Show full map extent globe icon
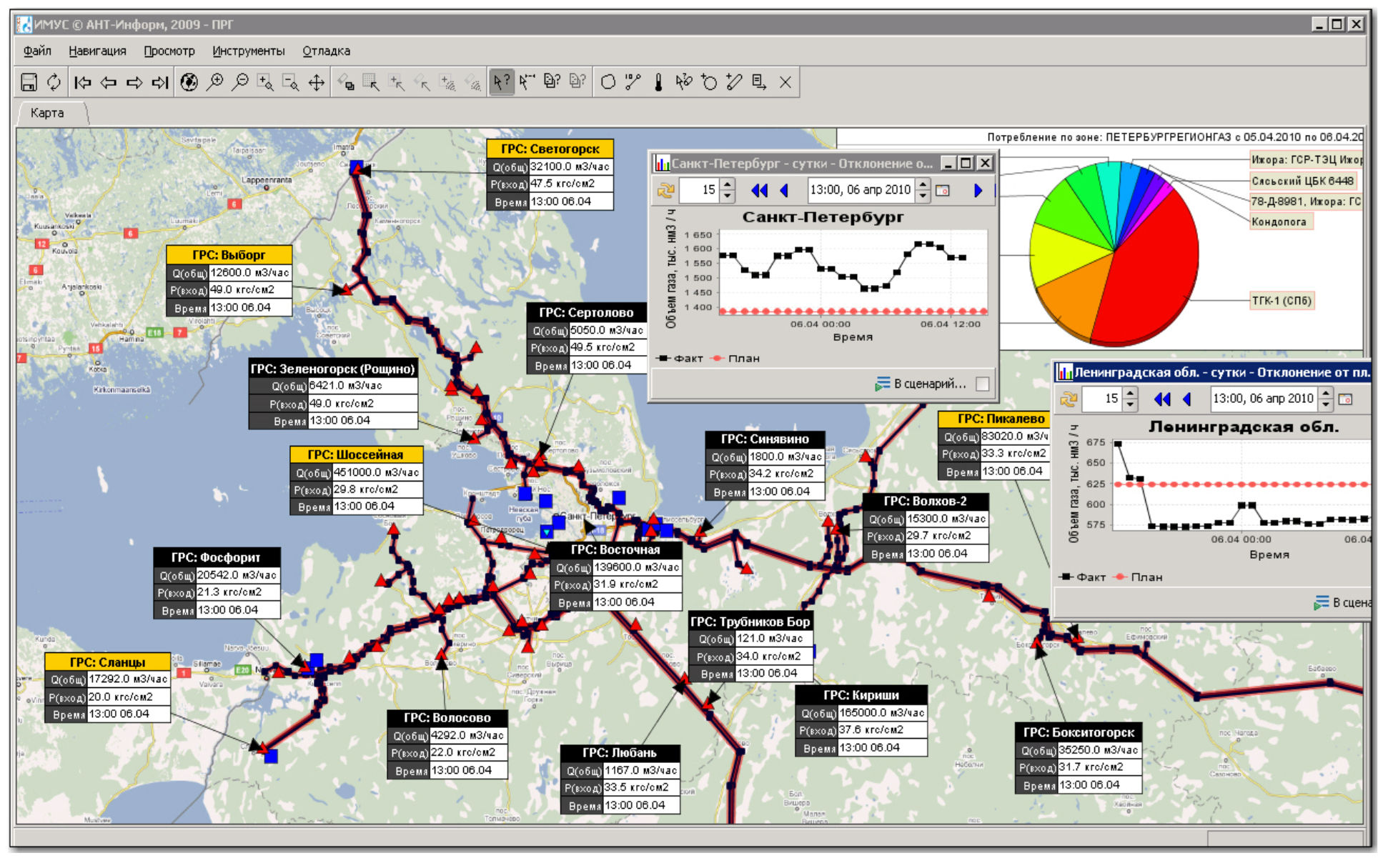 (x=189, y=83)
